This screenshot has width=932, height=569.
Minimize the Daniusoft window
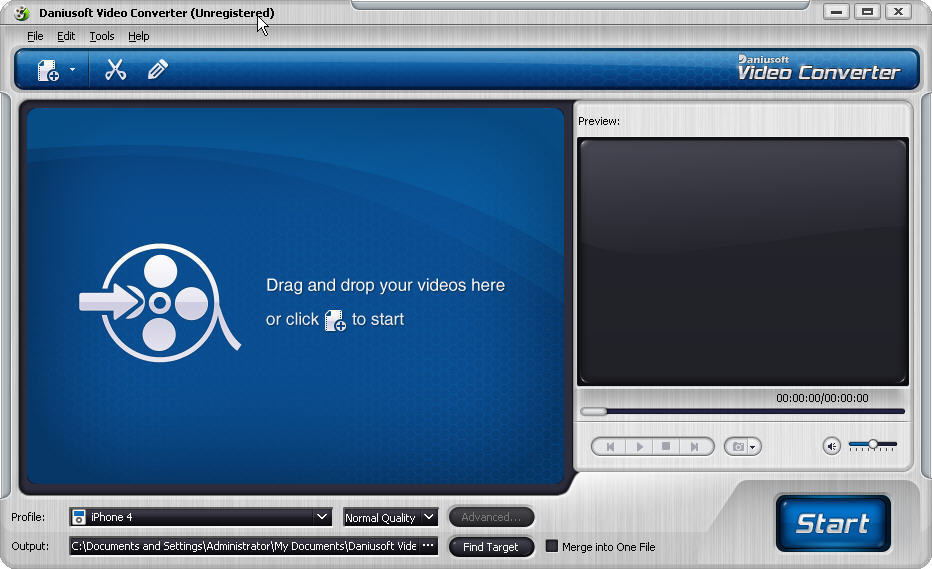coord(836,11)
